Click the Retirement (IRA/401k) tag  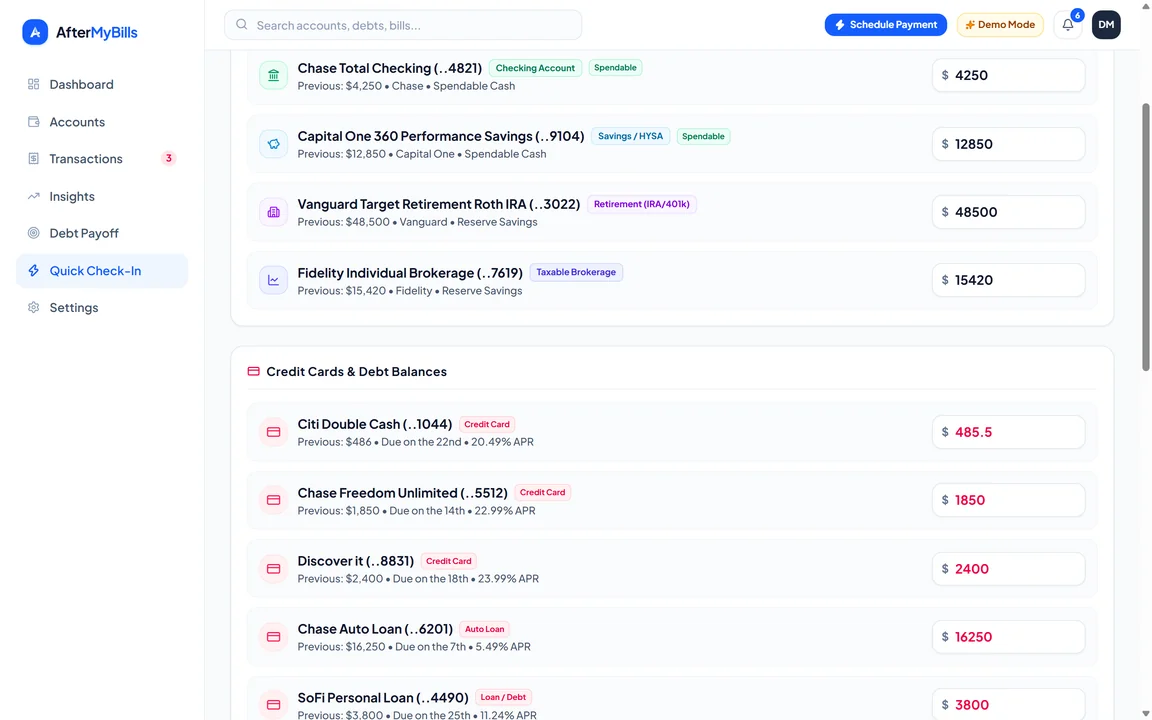(641, 204)
